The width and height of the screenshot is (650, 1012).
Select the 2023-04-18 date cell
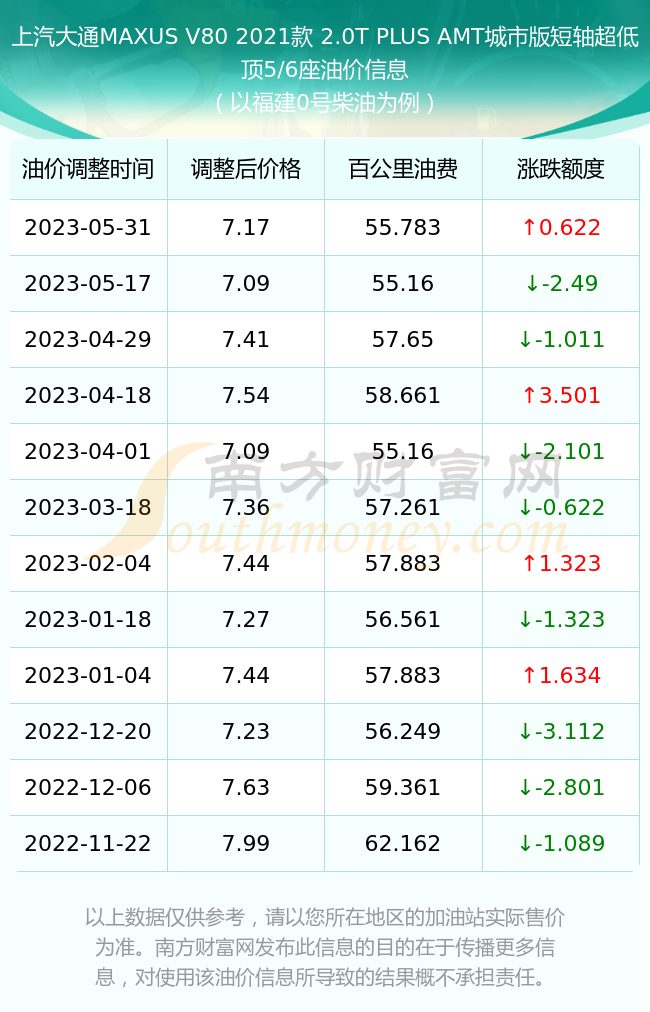[x=88, y=395]
